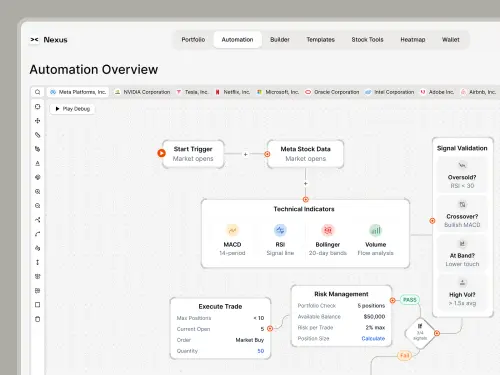500x375 pixels.
Task: Click the Technical Indicators top connector
Action: click(305, 199)
